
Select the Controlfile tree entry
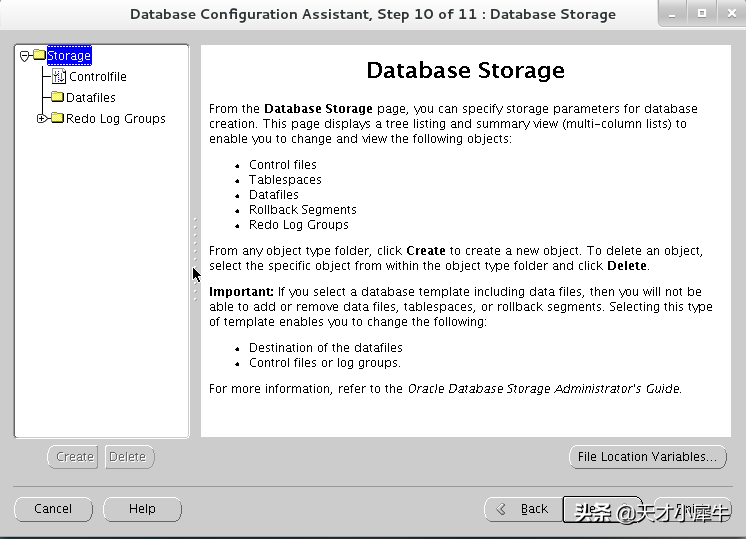pyautogui.click(x=98, y=77)
